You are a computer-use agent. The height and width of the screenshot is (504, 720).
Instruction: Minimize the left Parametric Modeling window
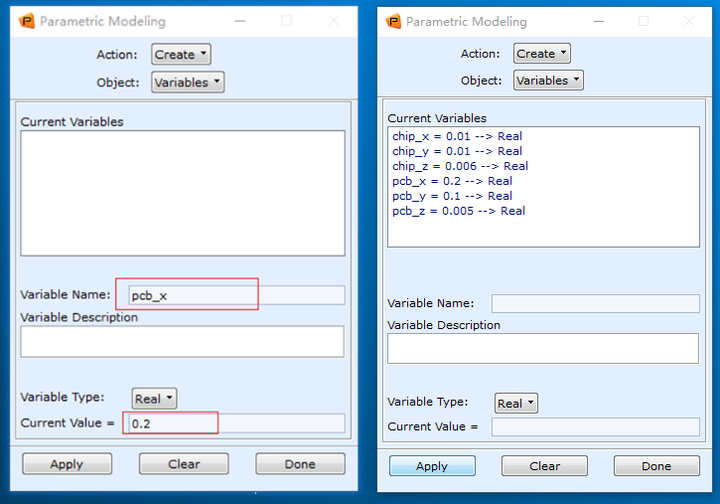(x=240, y=21)
